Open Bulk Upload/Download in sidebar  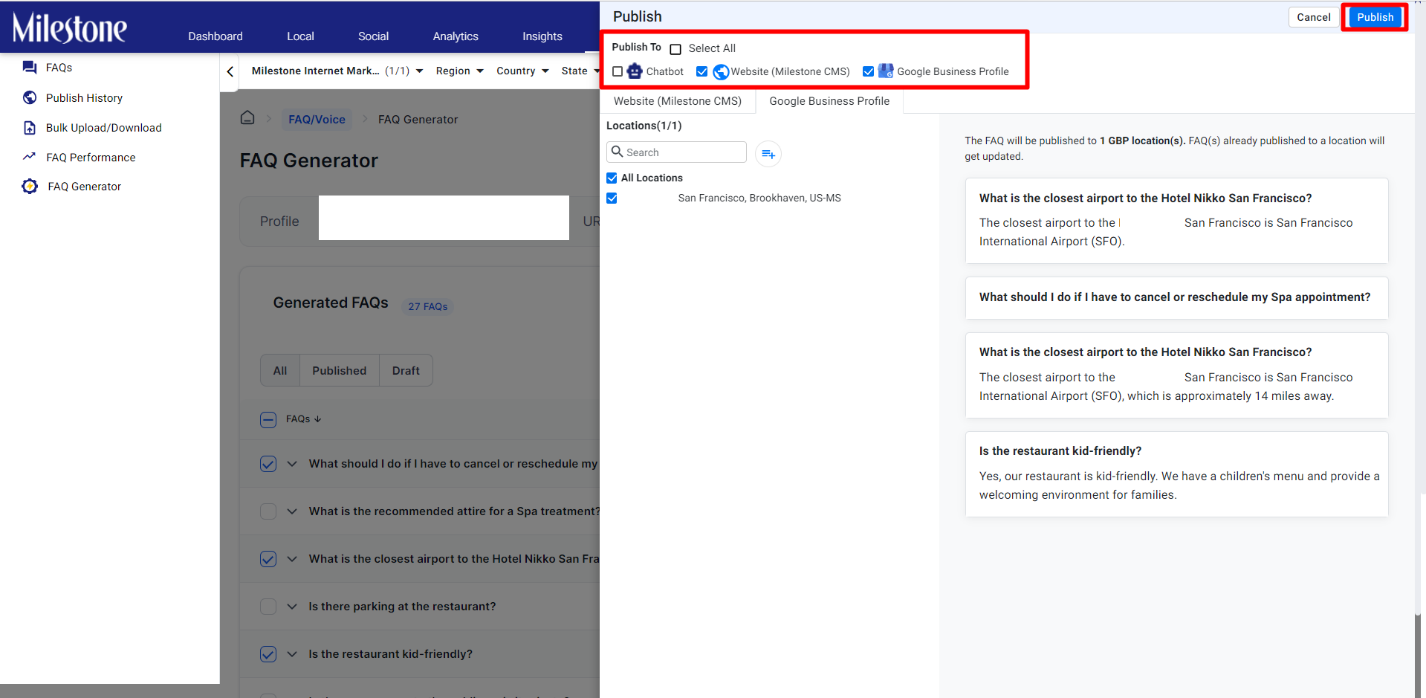pyautogui.click(x=104, y=128)
